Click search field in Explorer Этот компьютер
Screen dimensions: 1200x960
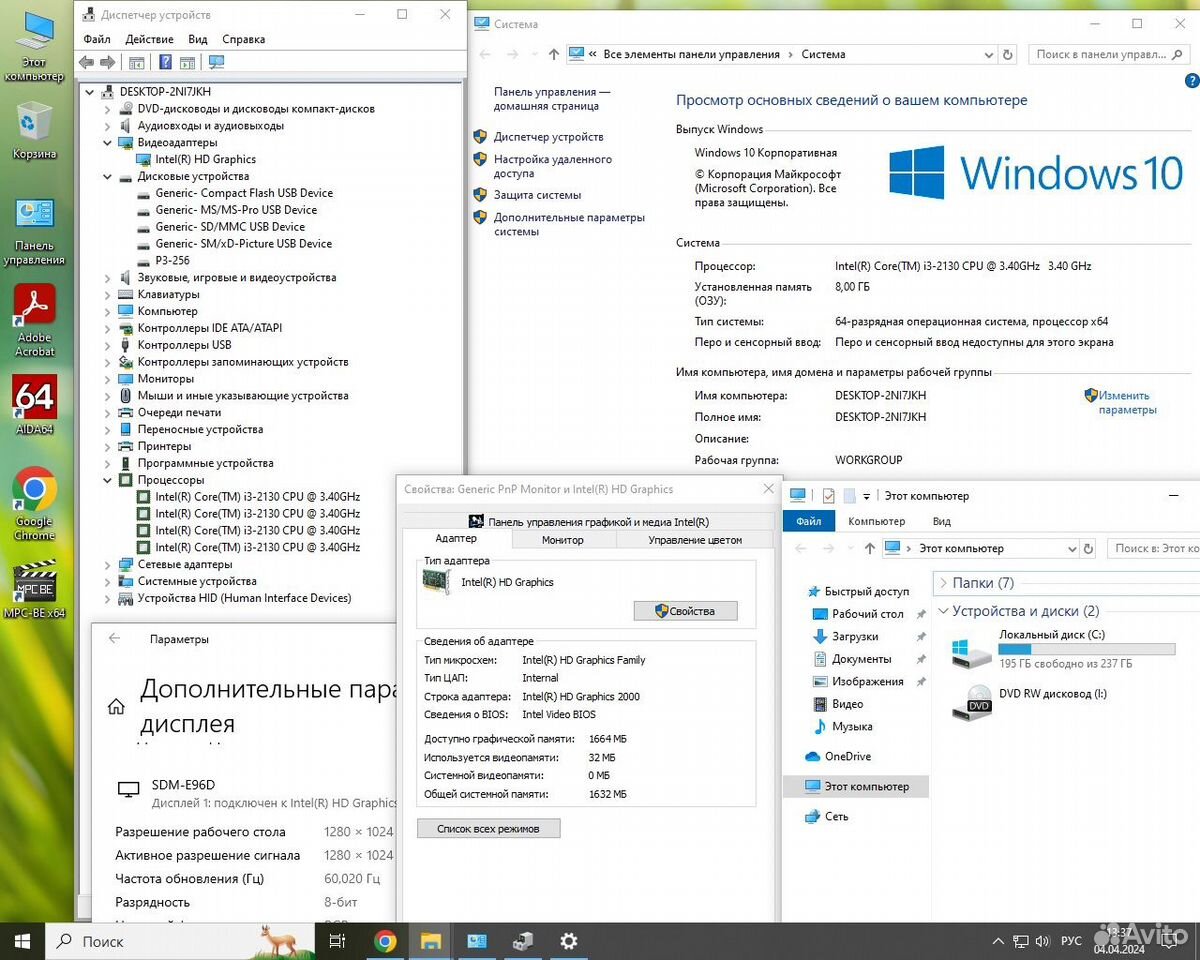[1153, 548]
